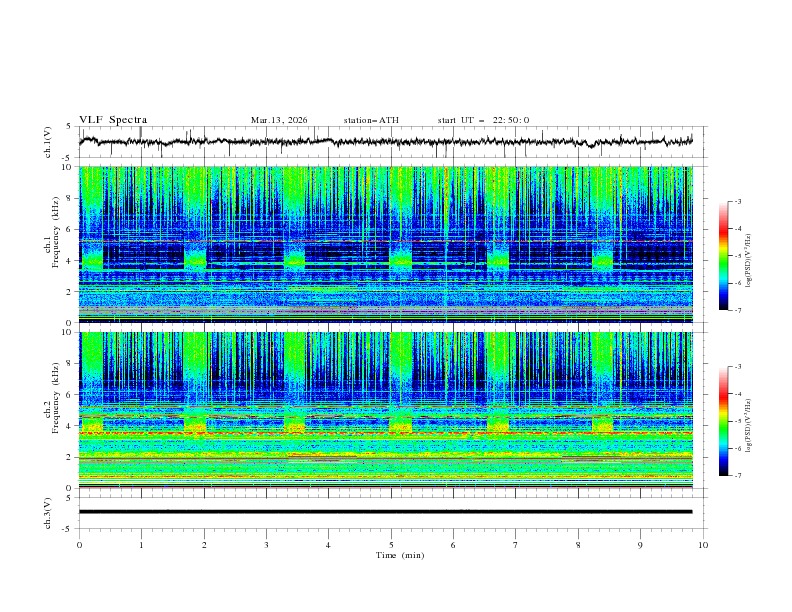The image size is (792, 612).
Task: Click time axis tick label "6"
Action: coord(454,545)
